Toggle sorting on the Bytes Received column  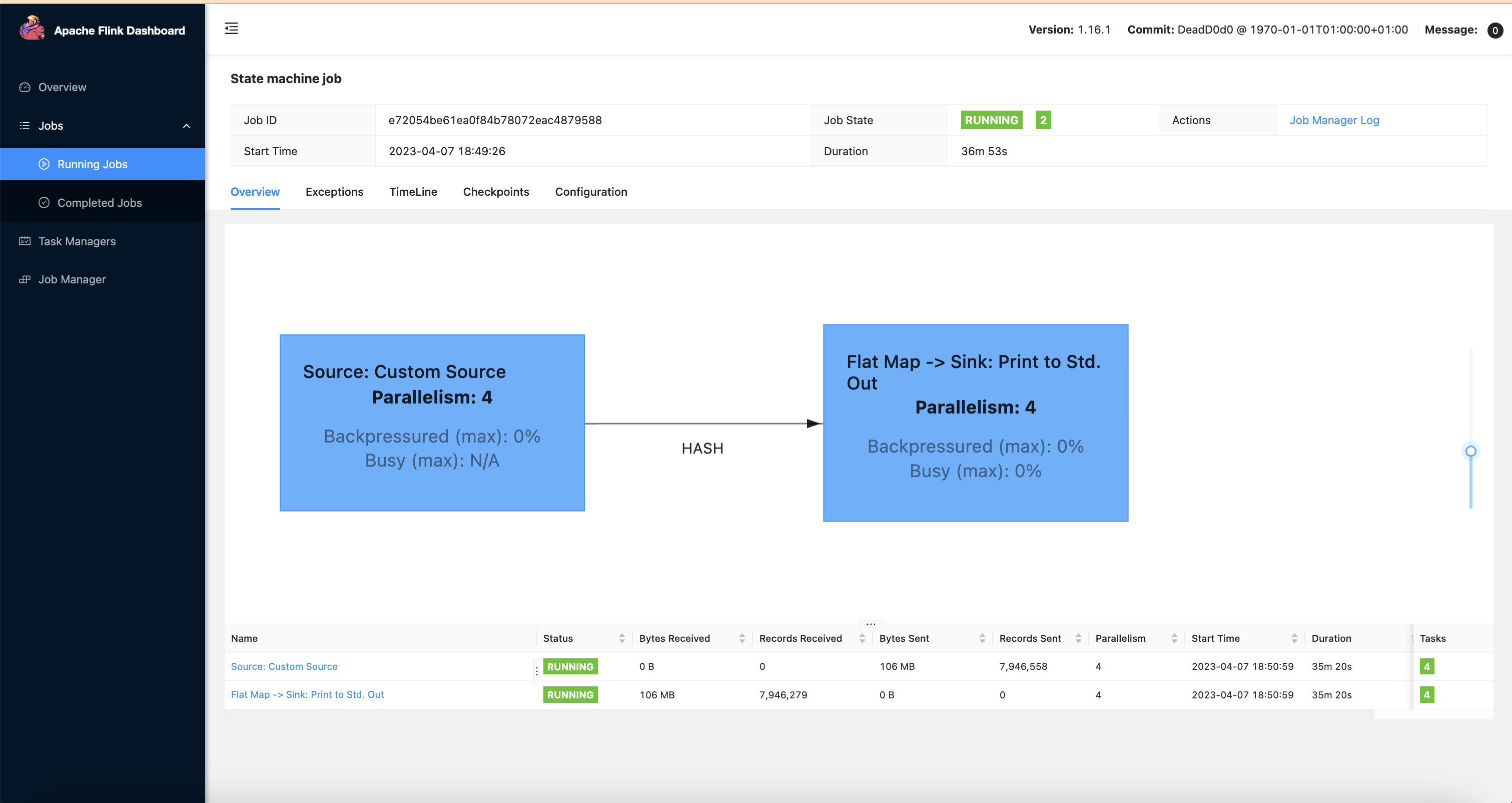742,638
